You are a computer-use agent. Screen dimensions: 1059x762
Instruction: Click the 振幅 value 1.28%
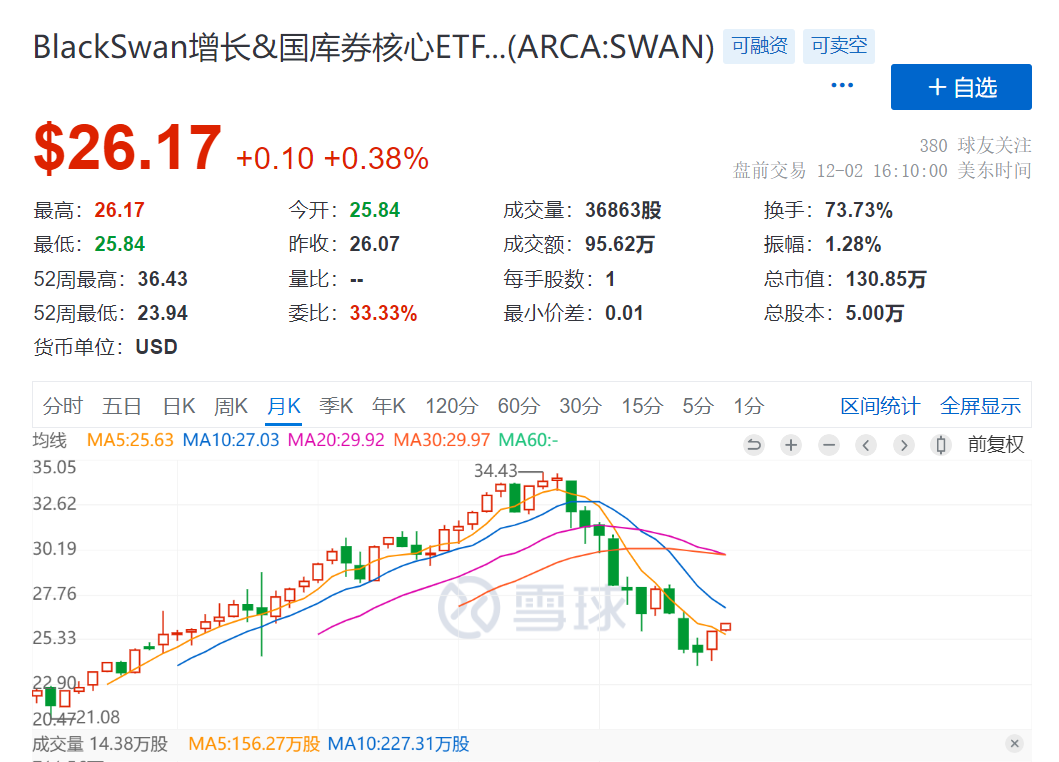click(853, 245)
